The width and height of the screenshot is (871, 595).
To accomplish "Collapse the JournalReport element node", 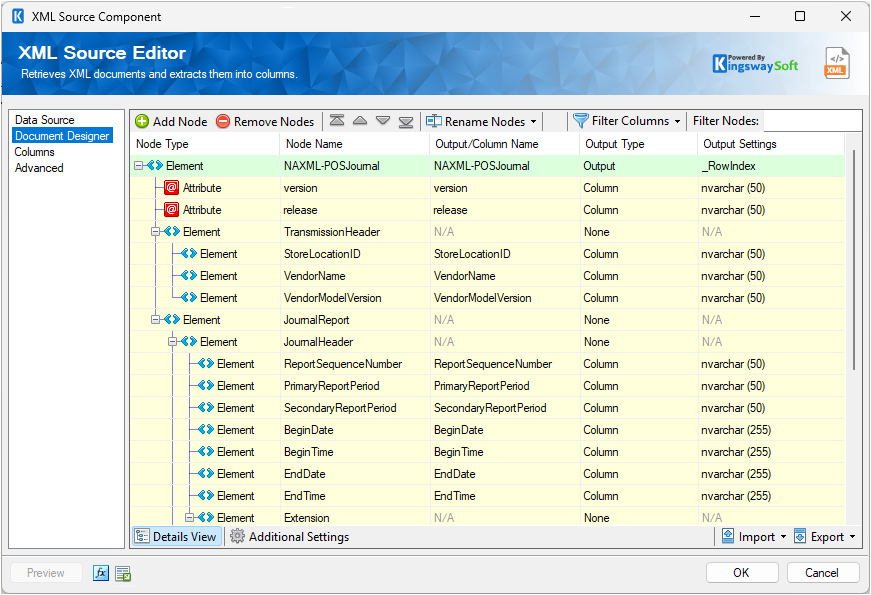I will pos(156,319).
